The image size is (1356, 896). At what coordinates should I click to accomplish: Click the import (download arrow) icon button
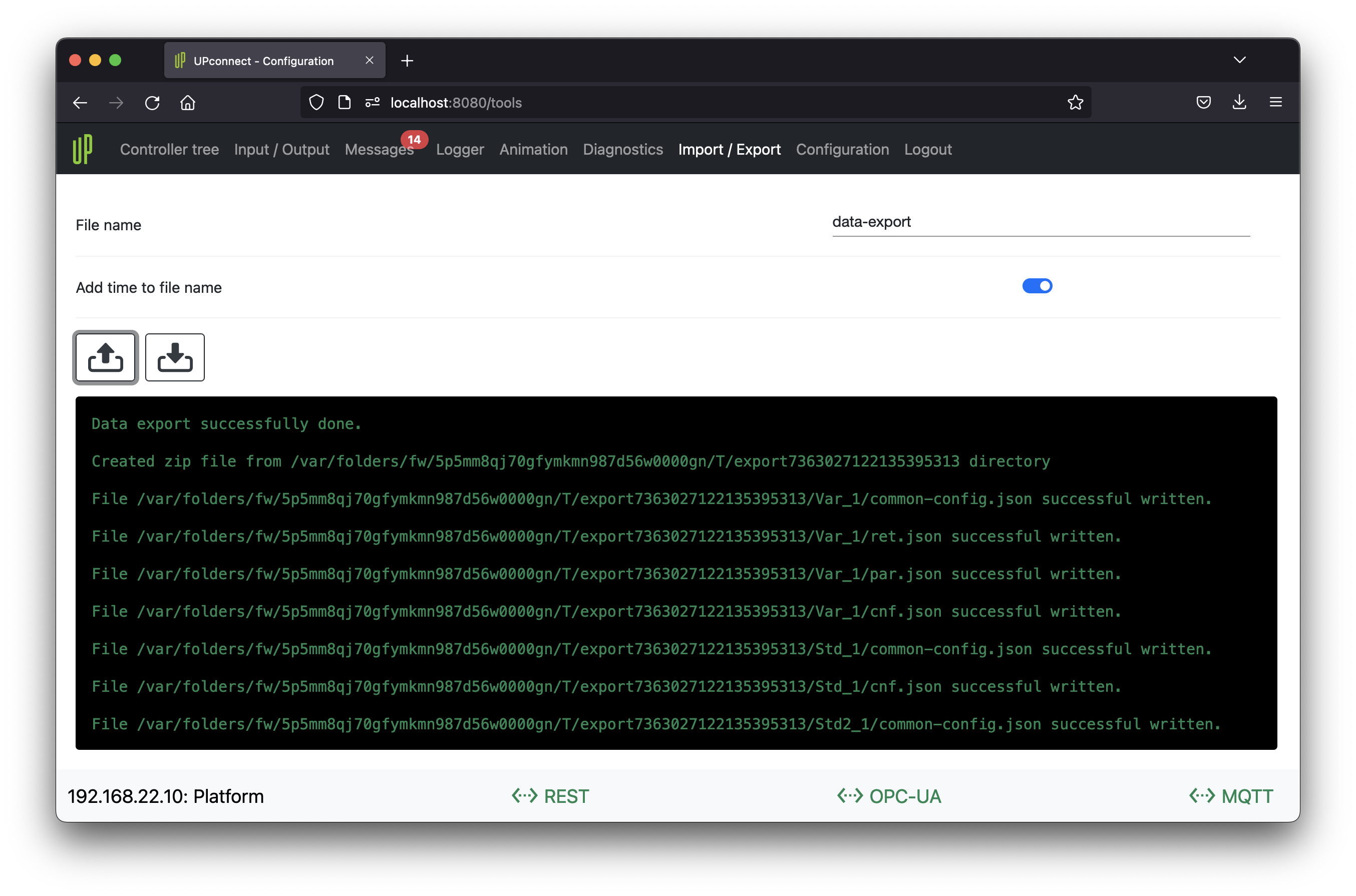175,358
